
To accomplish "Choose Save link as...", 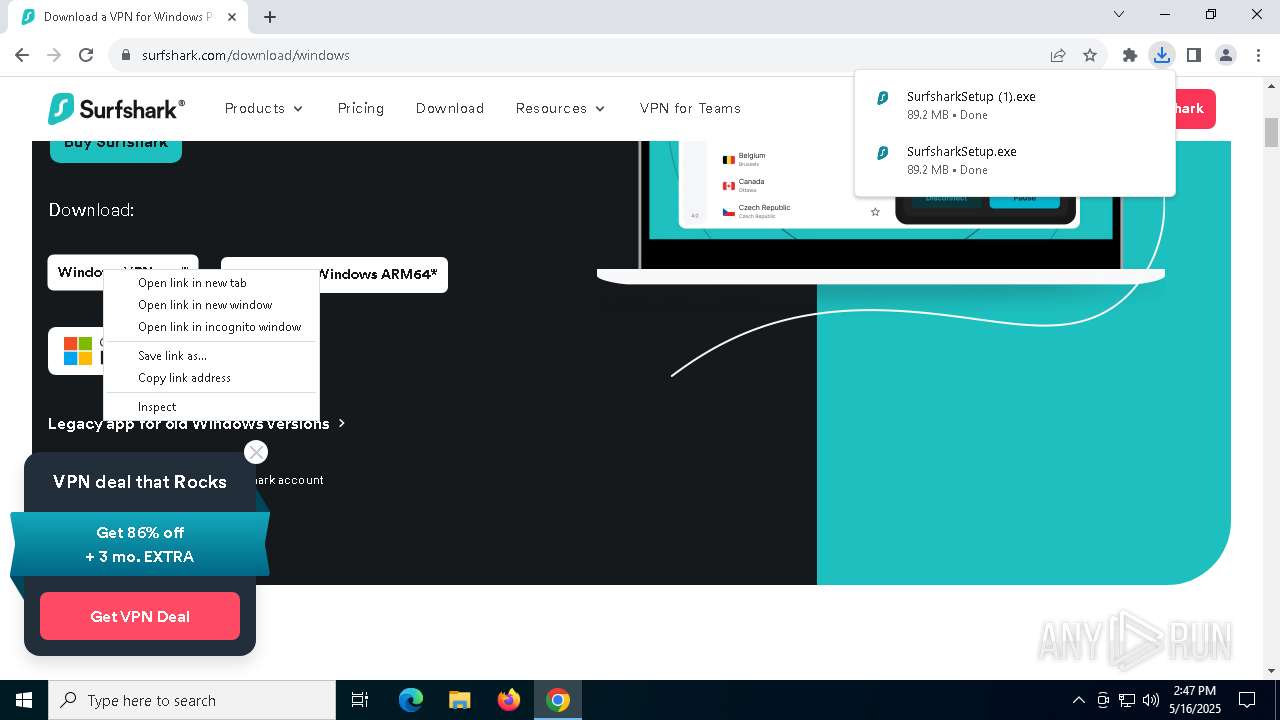I will (211, 356).
